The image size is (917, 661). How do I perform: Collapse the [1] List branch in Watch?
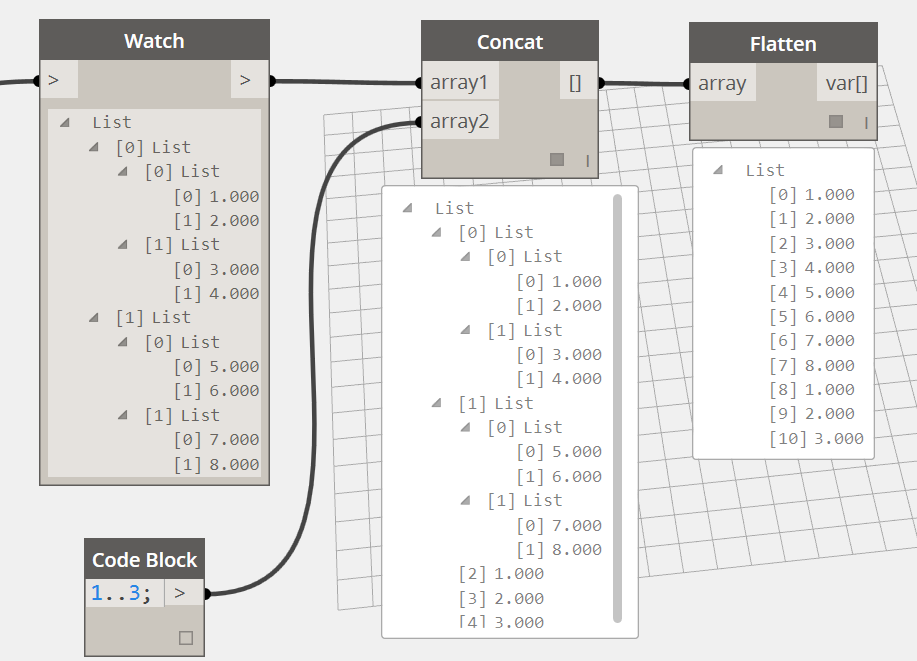pos(92,317)
